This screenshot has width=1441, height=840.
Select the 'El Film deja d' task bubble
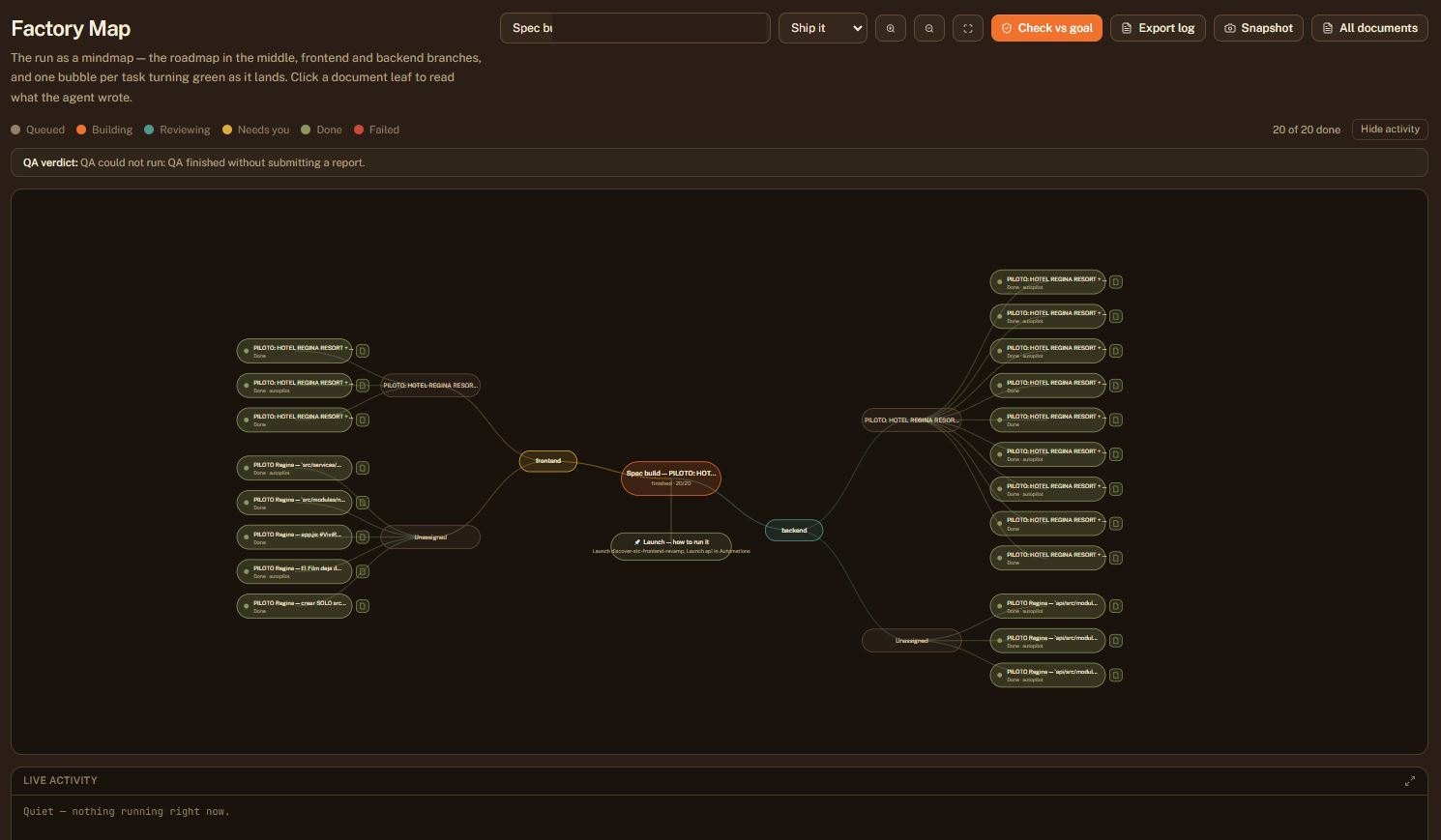tap(294, 571)
